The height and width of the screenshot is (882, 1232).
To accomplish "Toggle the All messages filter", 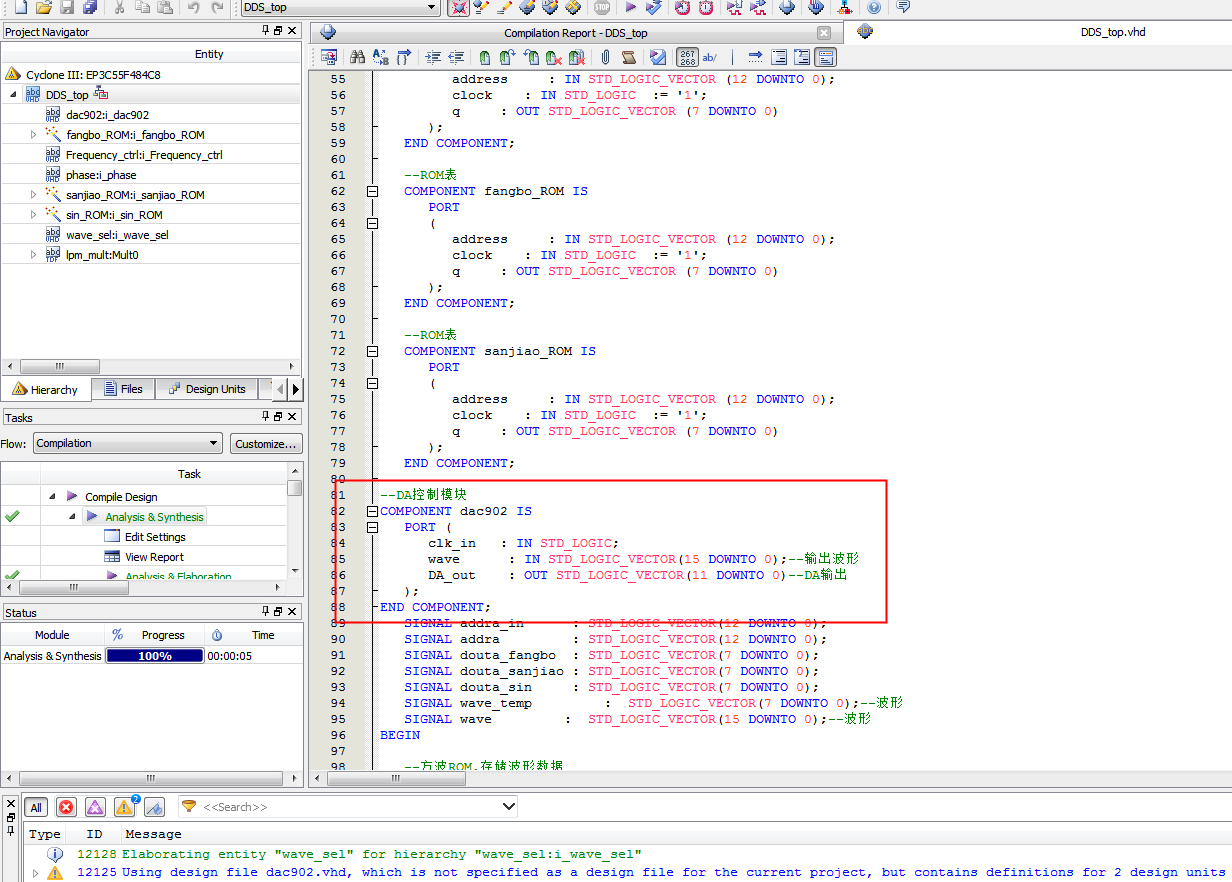I will click(x=35, y=807).
